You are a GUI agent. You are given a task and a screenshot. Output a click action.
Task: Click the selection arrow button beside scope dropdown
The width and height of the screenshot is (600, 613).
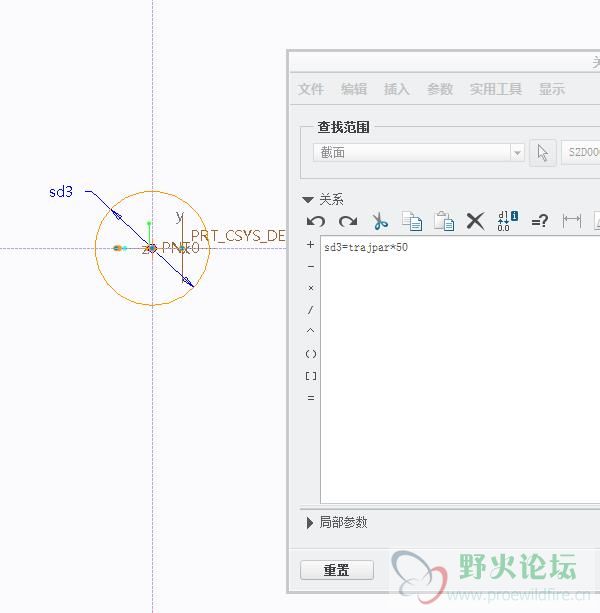click(543, 152)
